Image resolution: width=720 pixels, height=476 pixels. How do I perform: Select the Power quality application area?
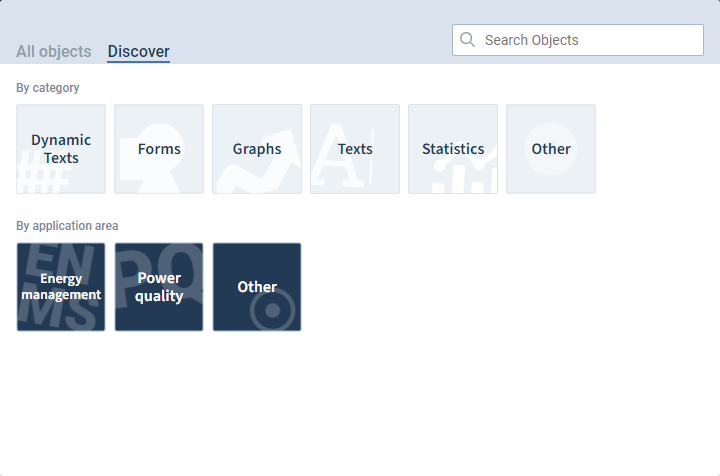tap(159, 287)
